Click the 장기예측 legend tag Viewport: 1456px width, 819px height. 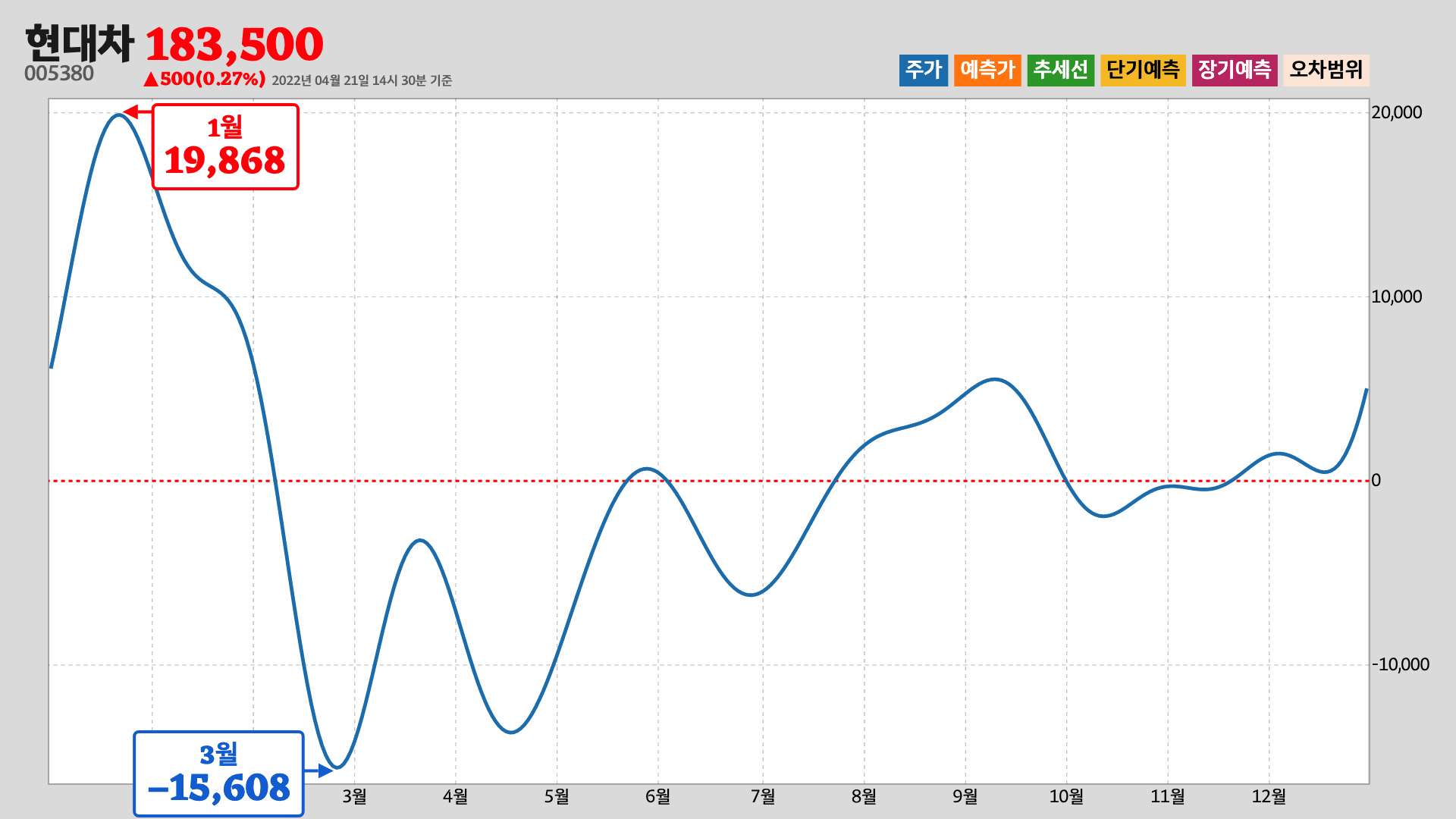point(1235,70)
